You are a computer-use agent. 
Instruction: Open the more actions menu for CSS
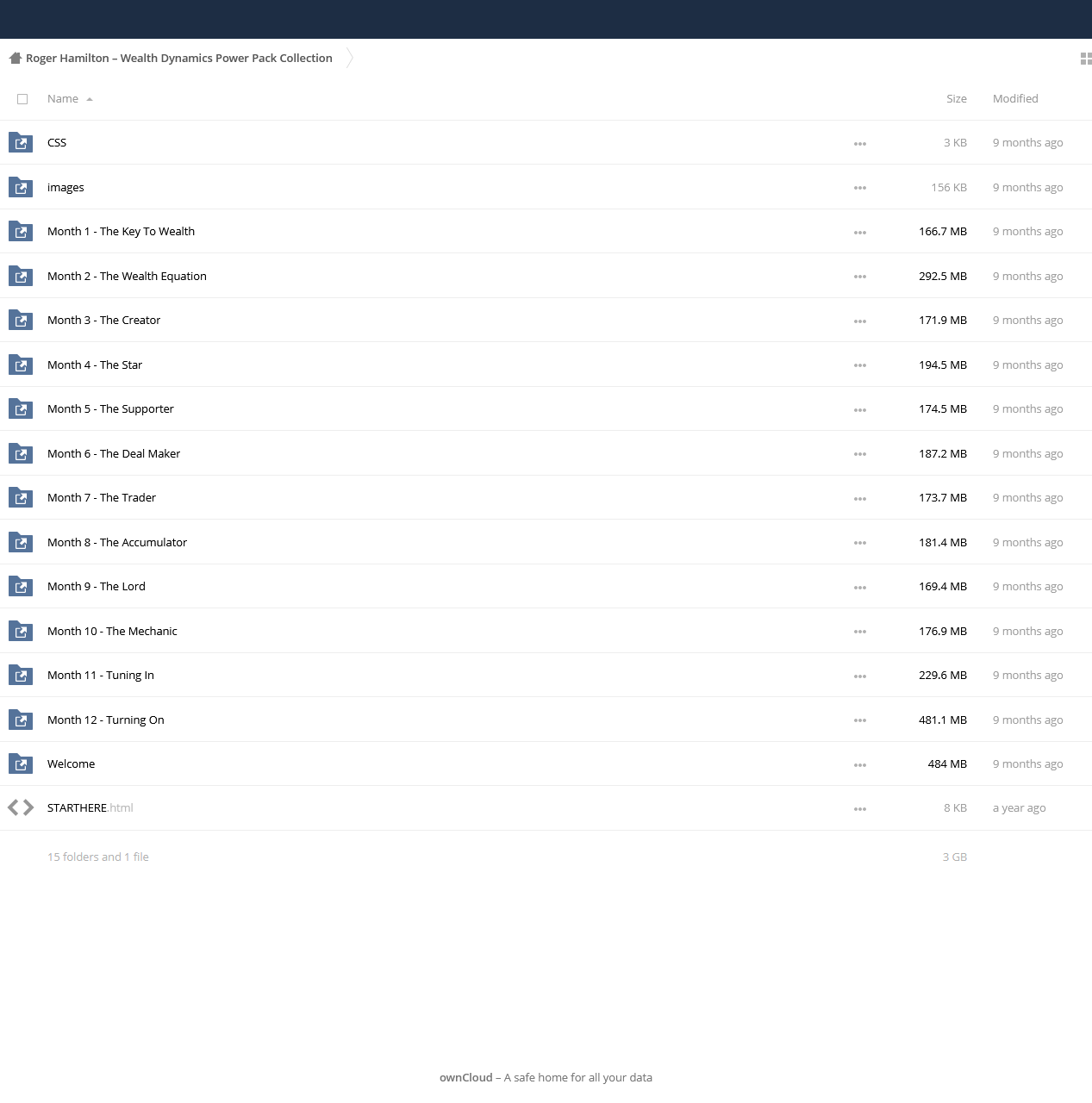pyautogui.click(x=860, y=144)
